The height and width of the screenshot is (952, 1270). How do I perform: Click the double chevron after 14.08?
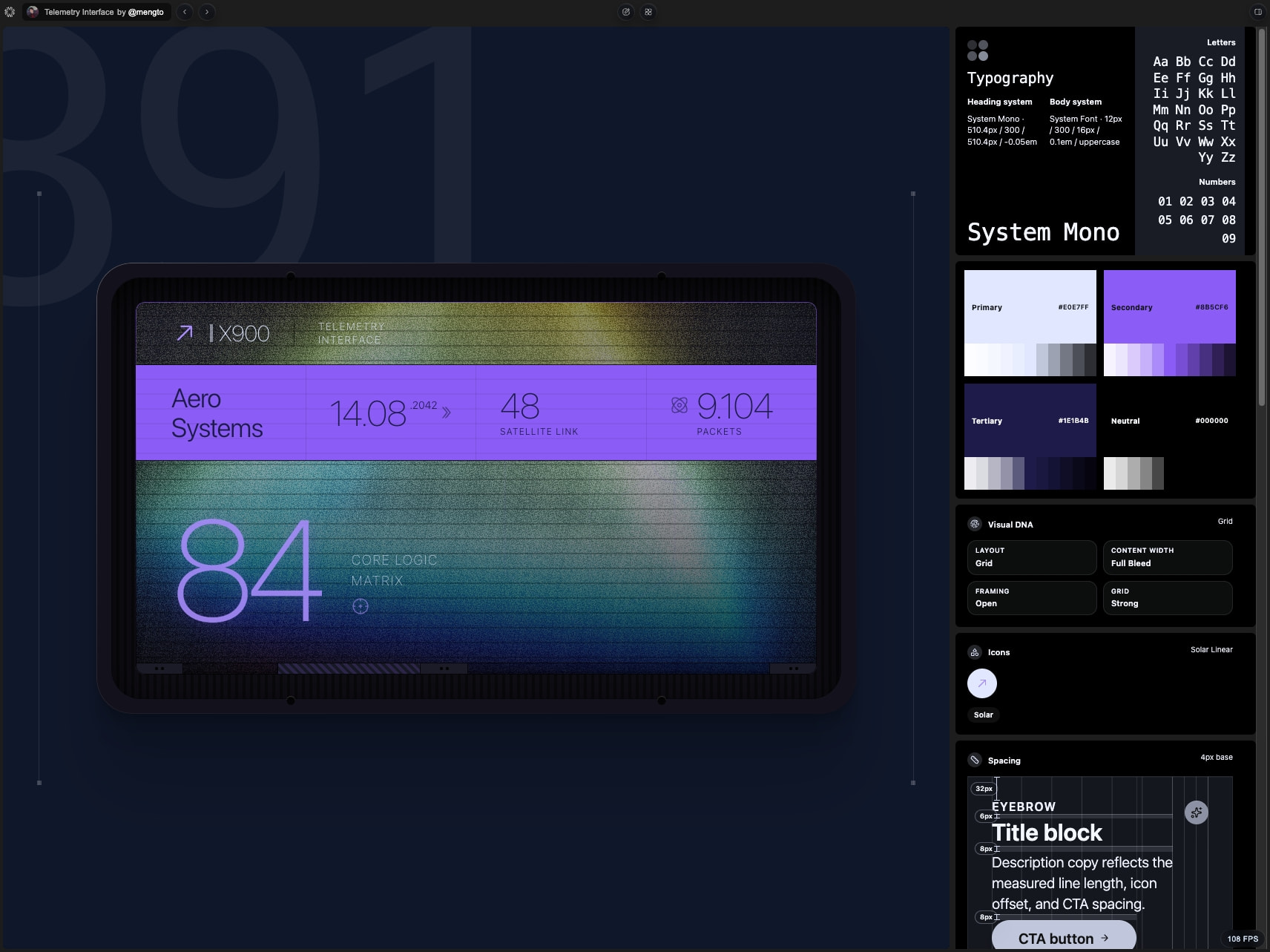tap(447, 413)
